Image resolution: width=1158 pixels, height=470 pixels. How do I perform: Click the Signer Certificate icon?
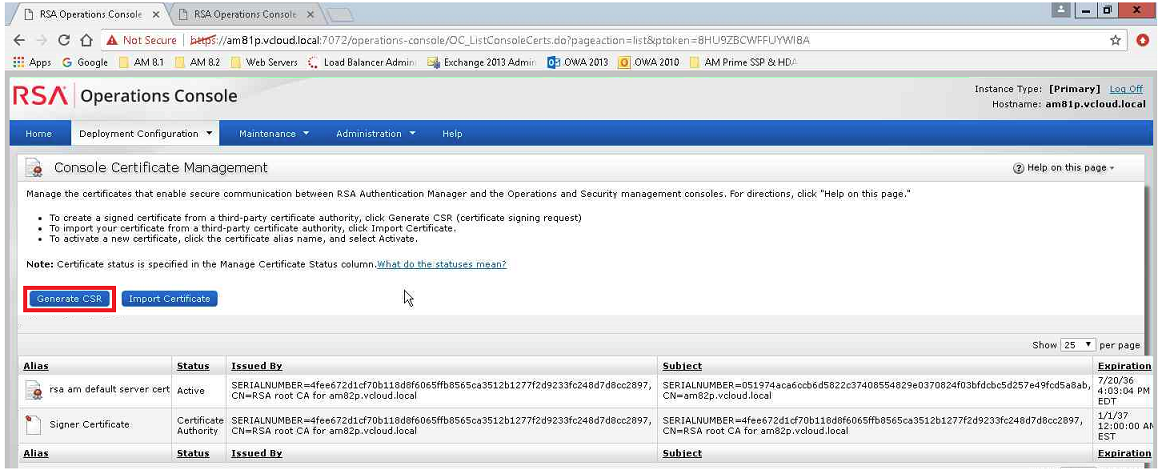pos(33,424)
